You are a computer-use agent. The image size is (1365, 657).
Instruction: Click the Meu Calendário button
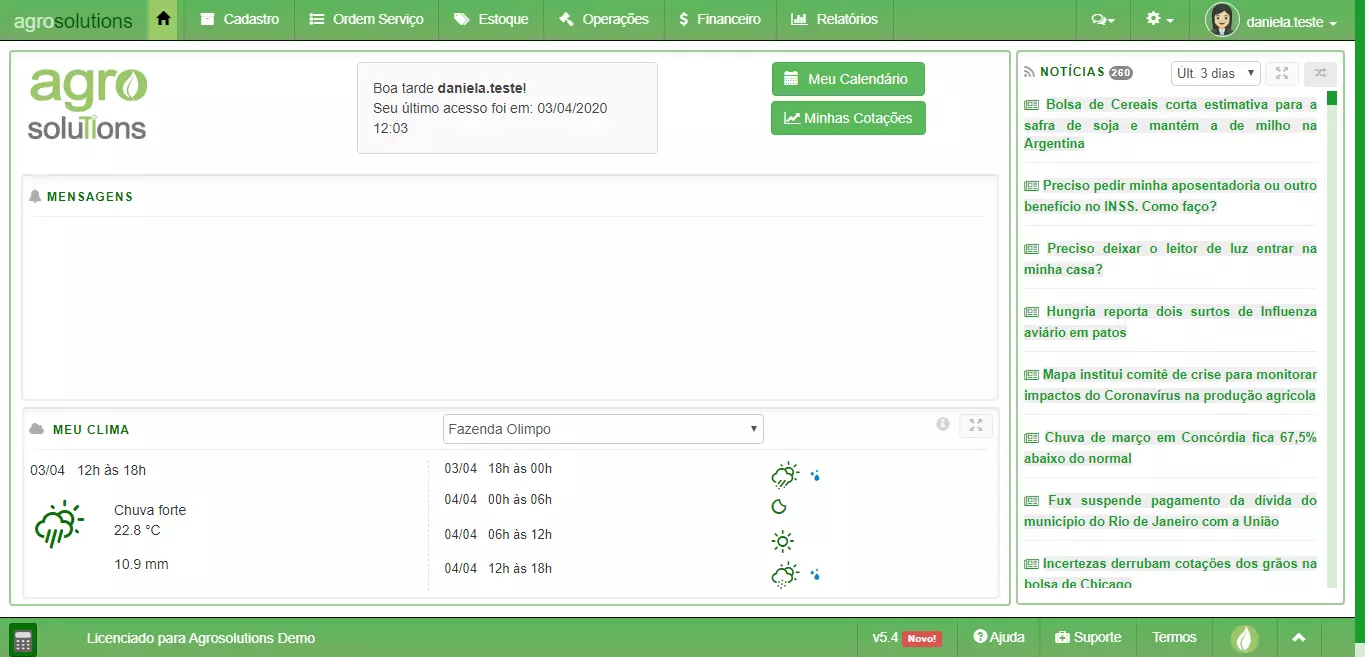pyautogui.click(x=847, y=79)
